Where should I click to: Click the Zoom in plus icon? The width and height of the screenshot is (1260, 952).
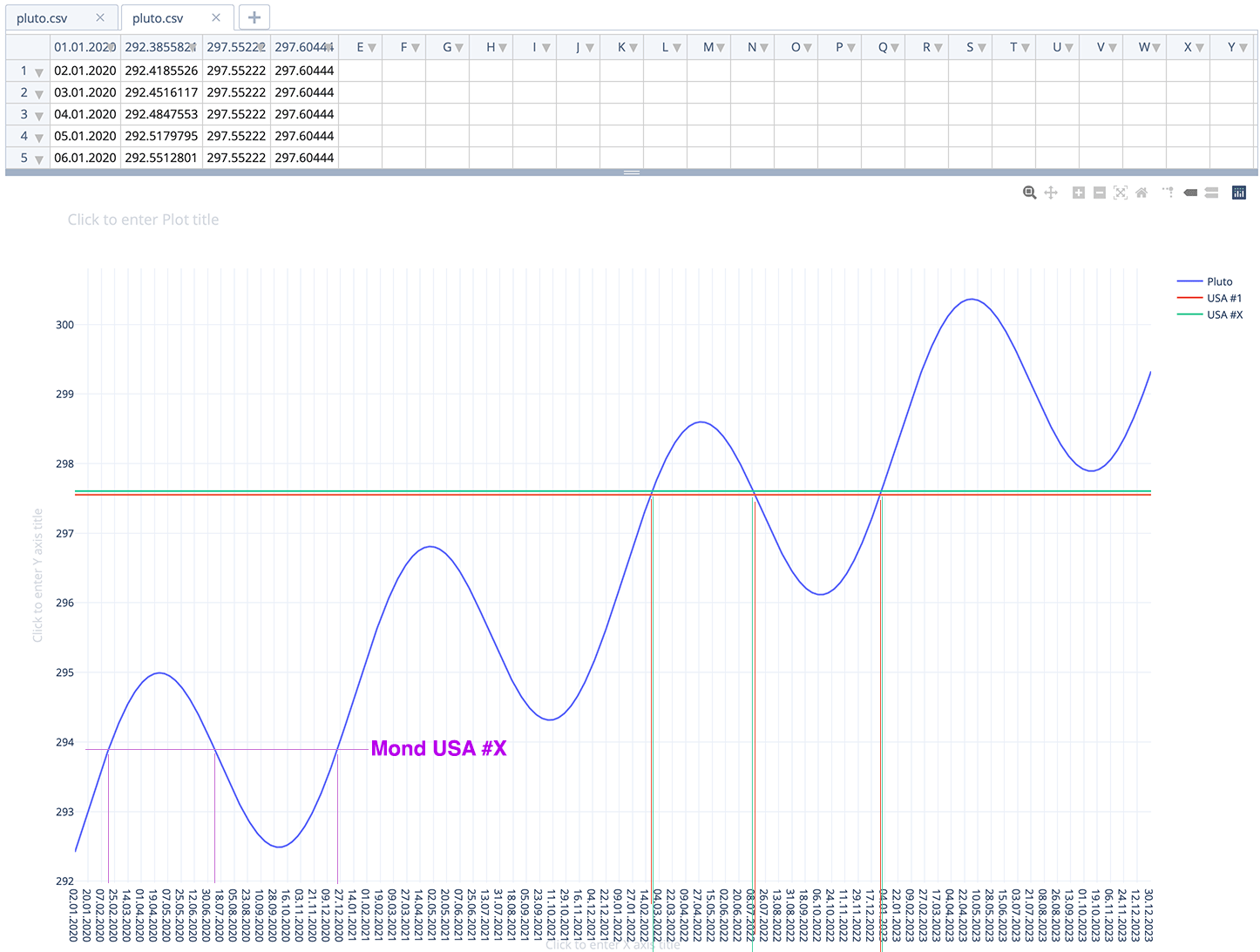1079,192
